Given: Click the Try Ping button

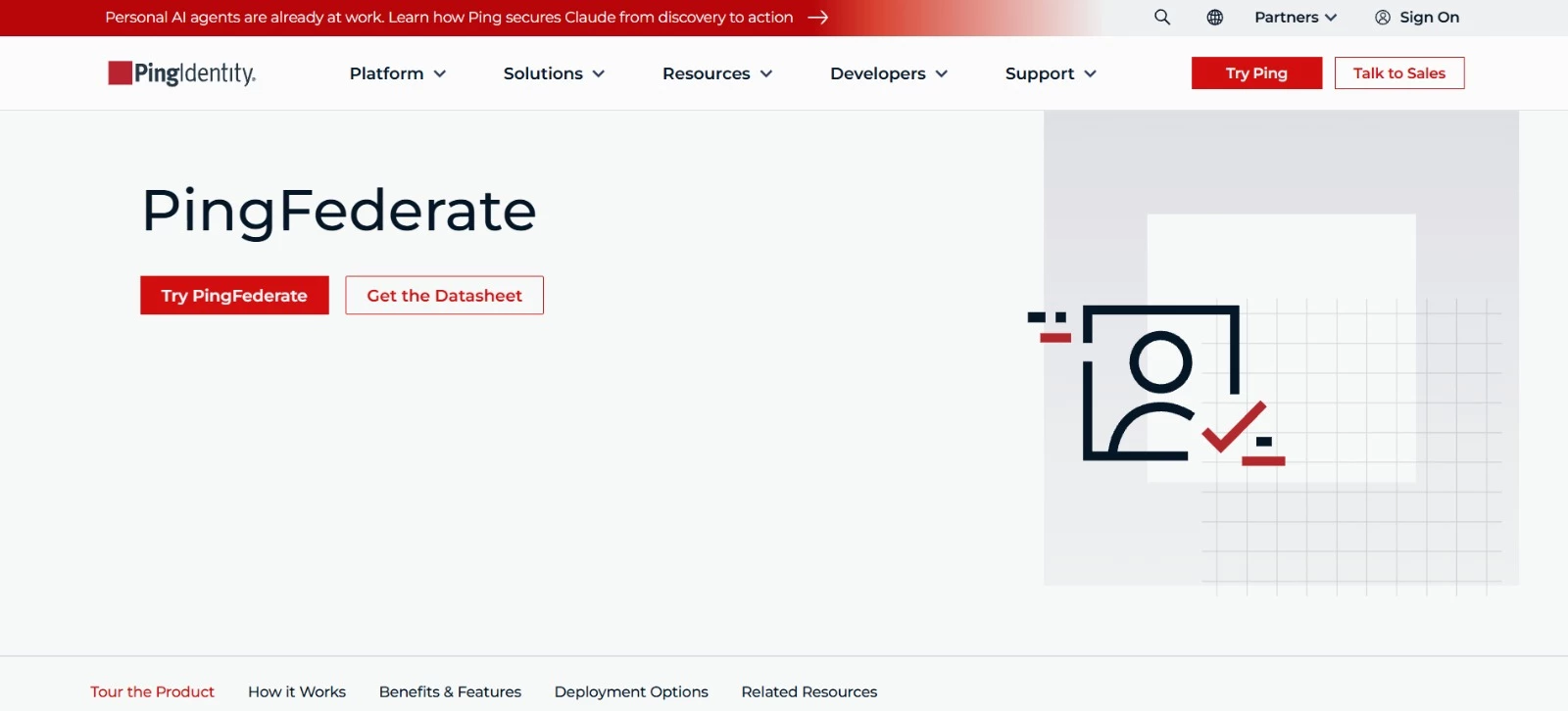Looking at the screenshot, I should point(1256,73).
